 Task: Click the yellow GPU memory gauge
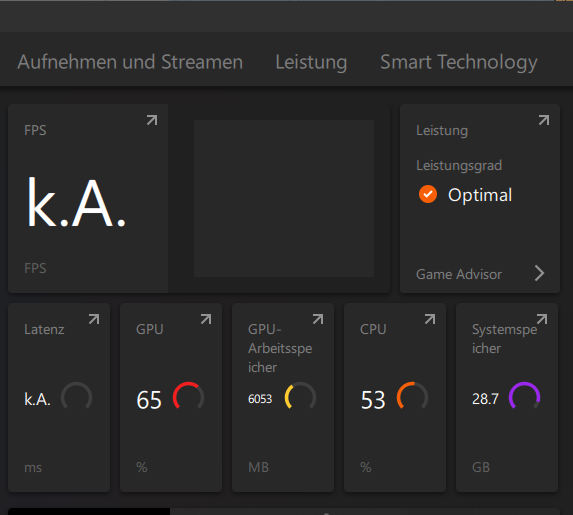[x=300, y=398]
